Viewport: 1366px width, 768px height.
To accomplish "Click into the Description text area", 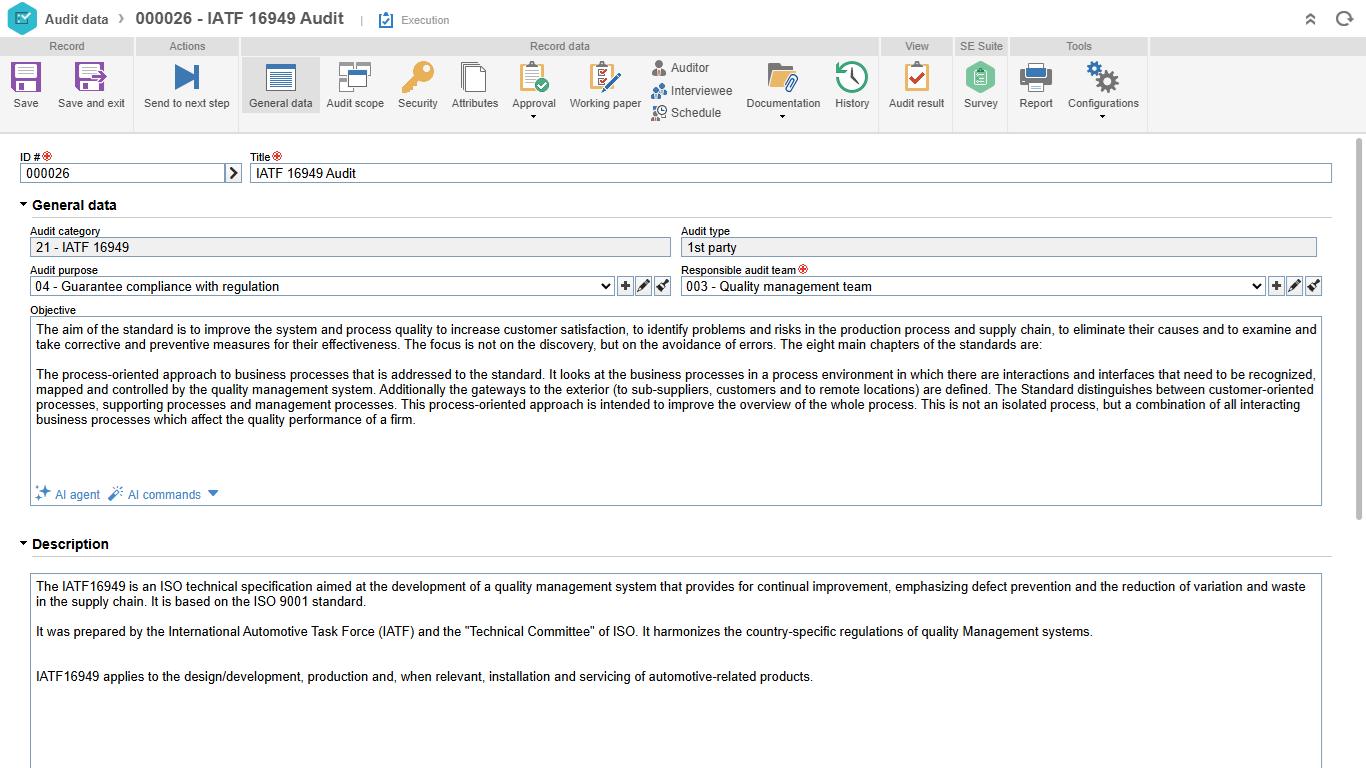I will click(676, 670).
